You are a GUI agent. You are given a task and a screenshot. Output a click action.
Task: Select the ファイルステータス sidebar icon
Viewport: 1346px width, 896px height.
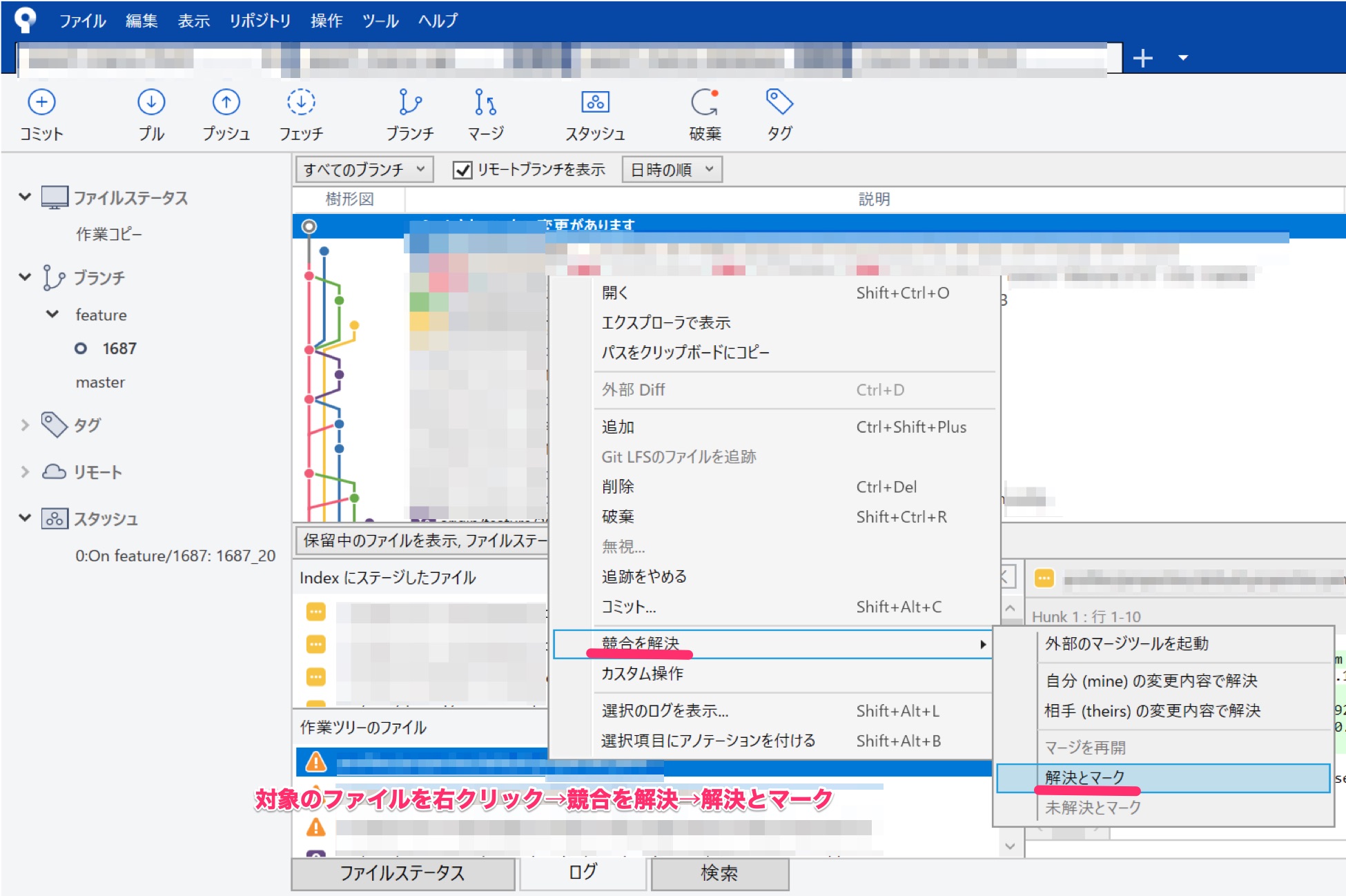54,197
